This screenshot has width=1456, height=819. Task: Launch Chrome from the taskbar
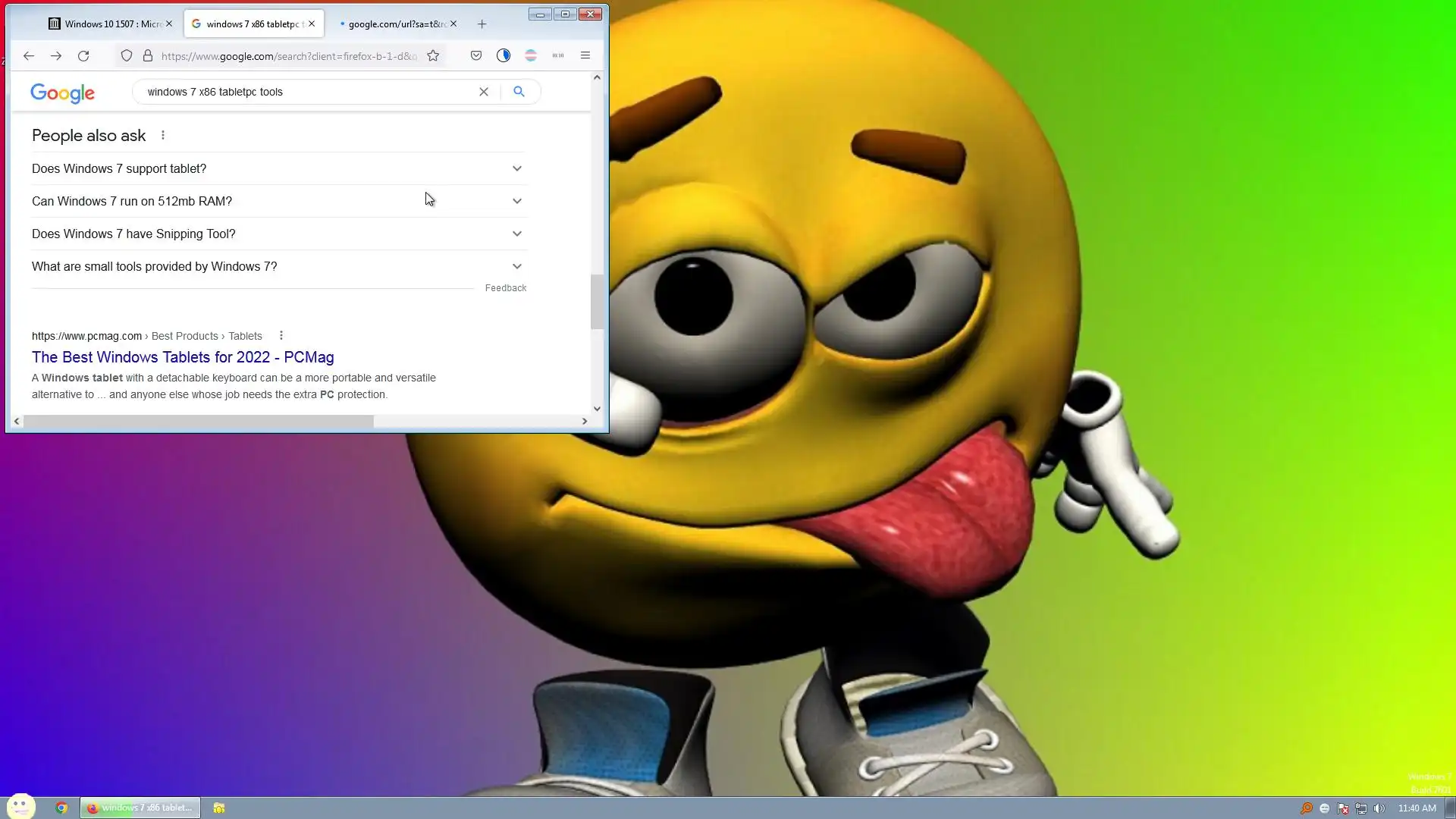click(61, 808)
